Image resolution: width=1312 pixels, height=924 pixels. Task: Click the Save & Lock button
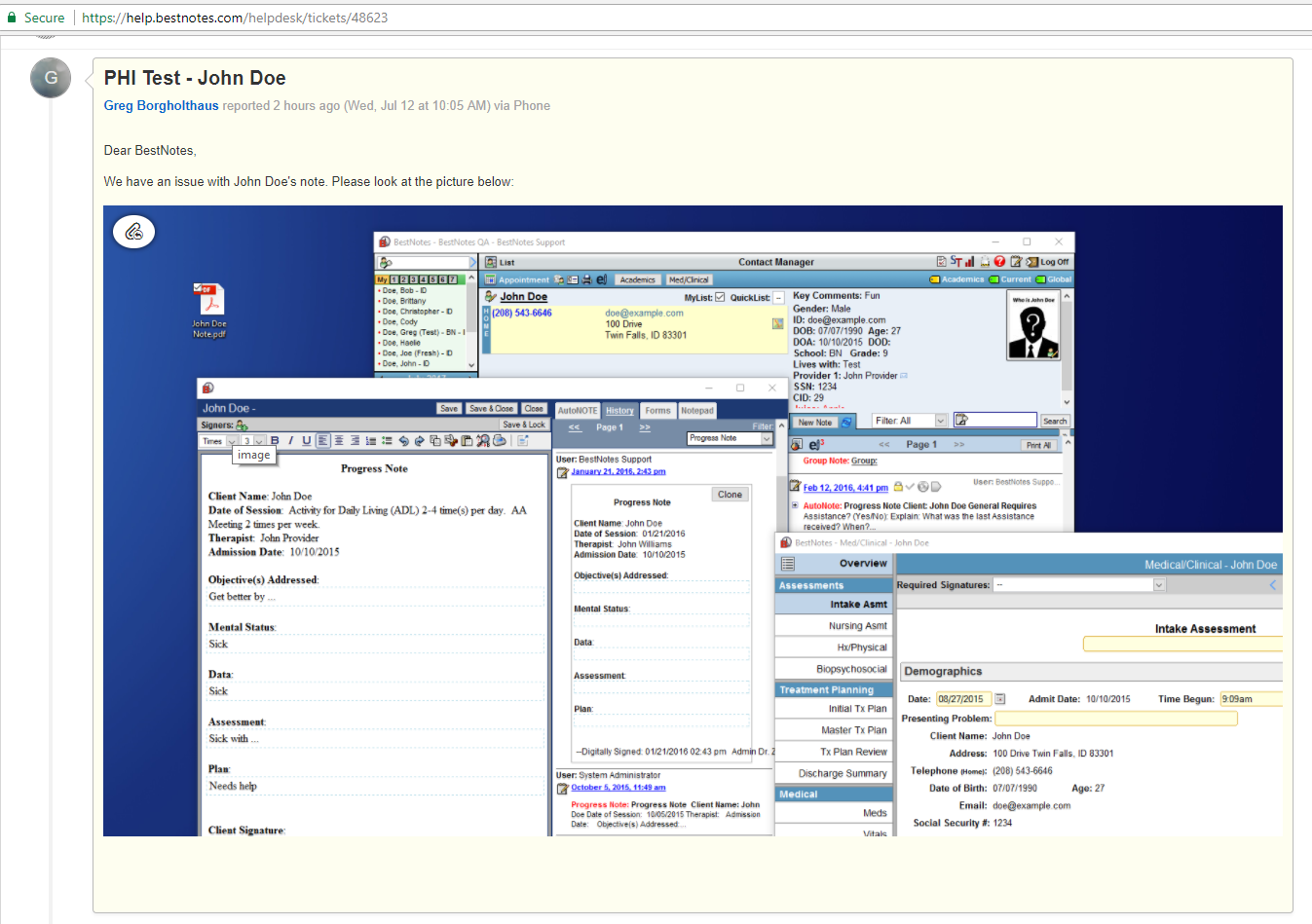point(524,425)
